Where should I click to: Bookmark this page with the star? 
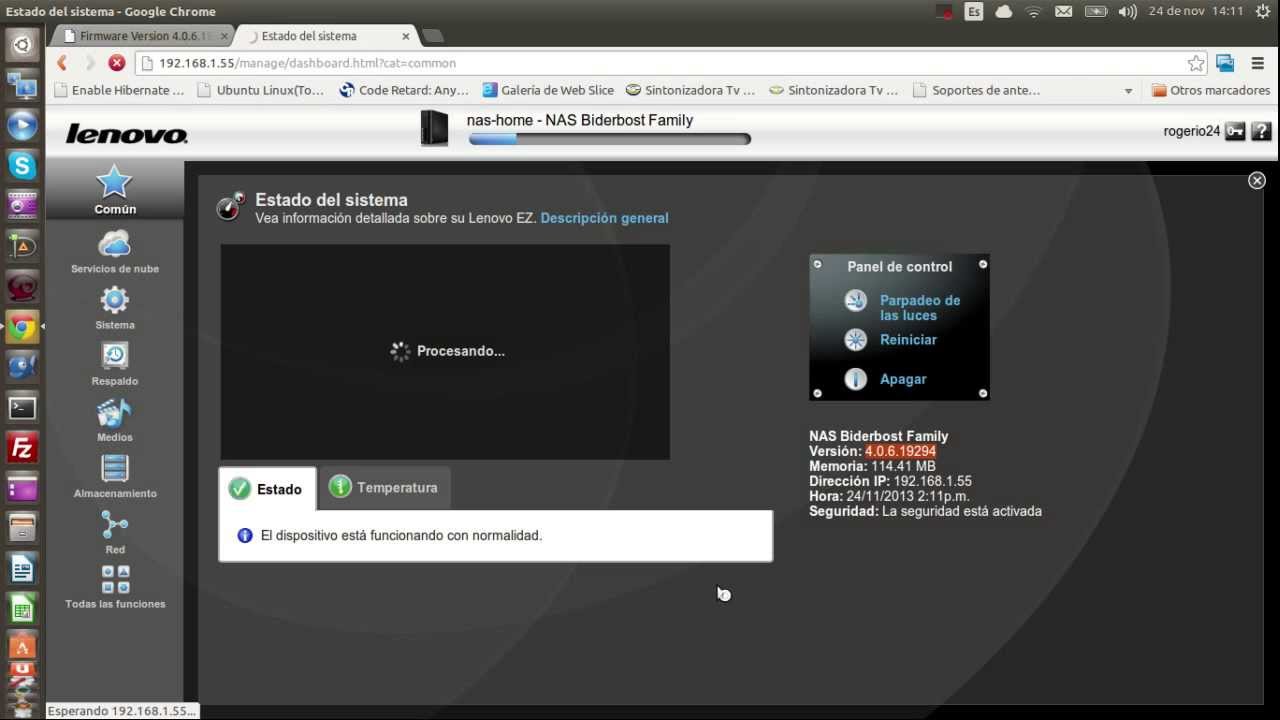pos(1196,63)
